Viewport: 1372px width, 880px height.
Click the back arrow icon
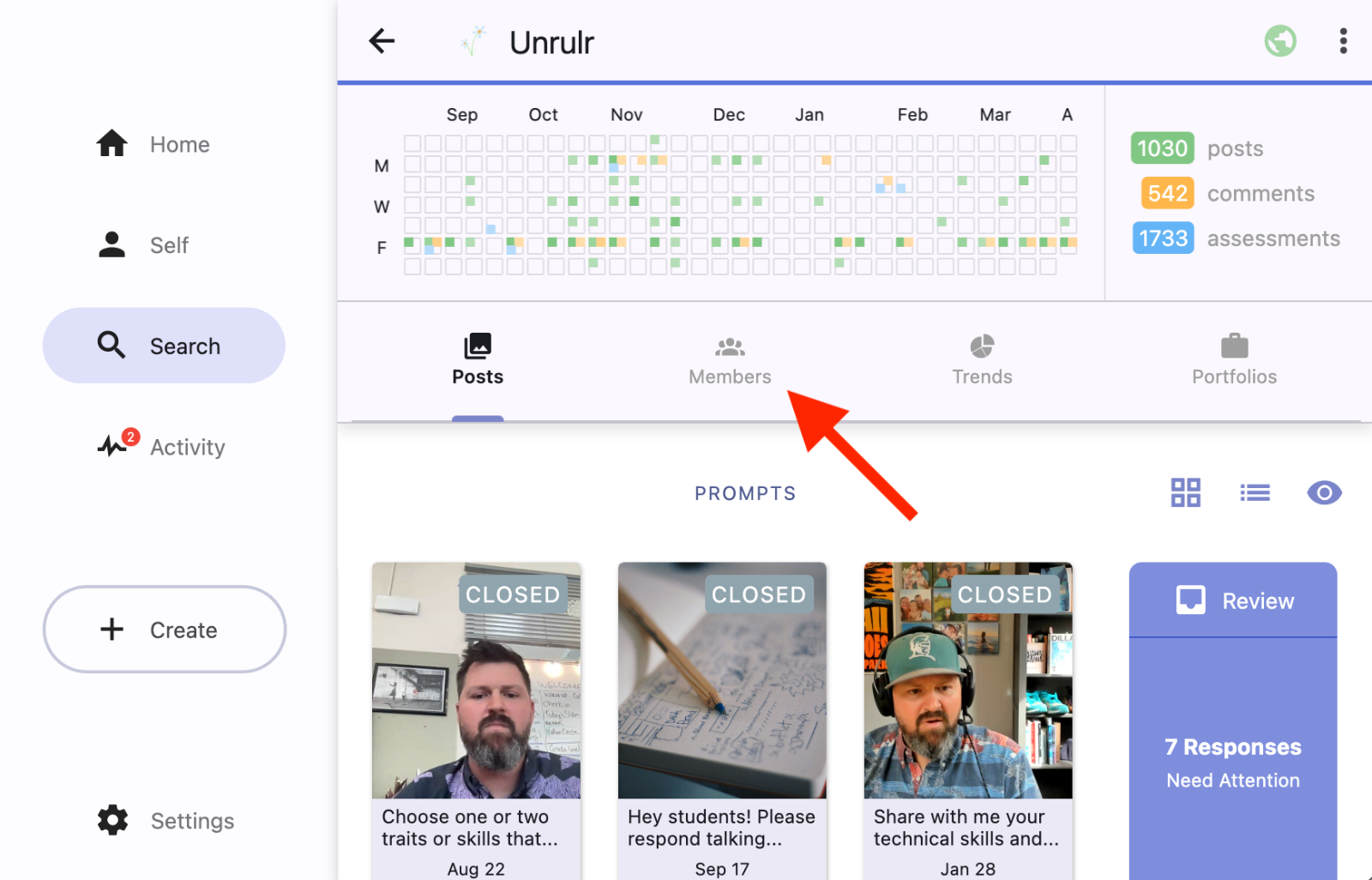pyautogui.click(x=382, y=41)
